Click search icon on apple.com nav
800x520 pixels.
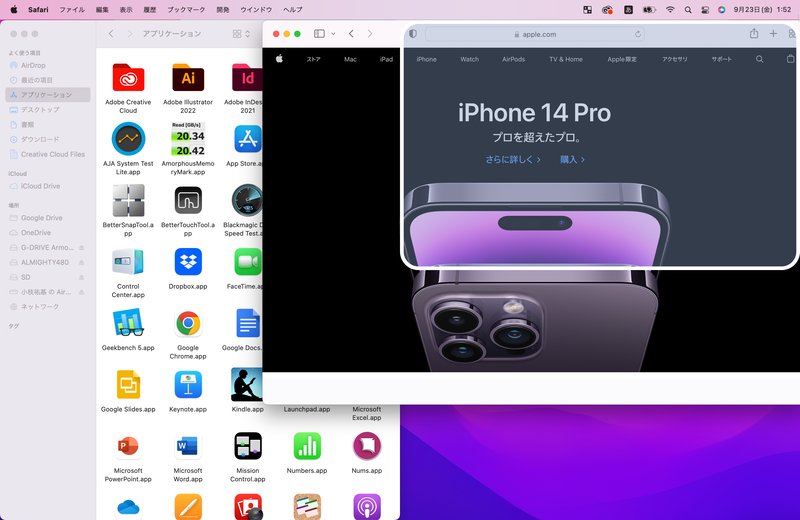coord(759,59)
